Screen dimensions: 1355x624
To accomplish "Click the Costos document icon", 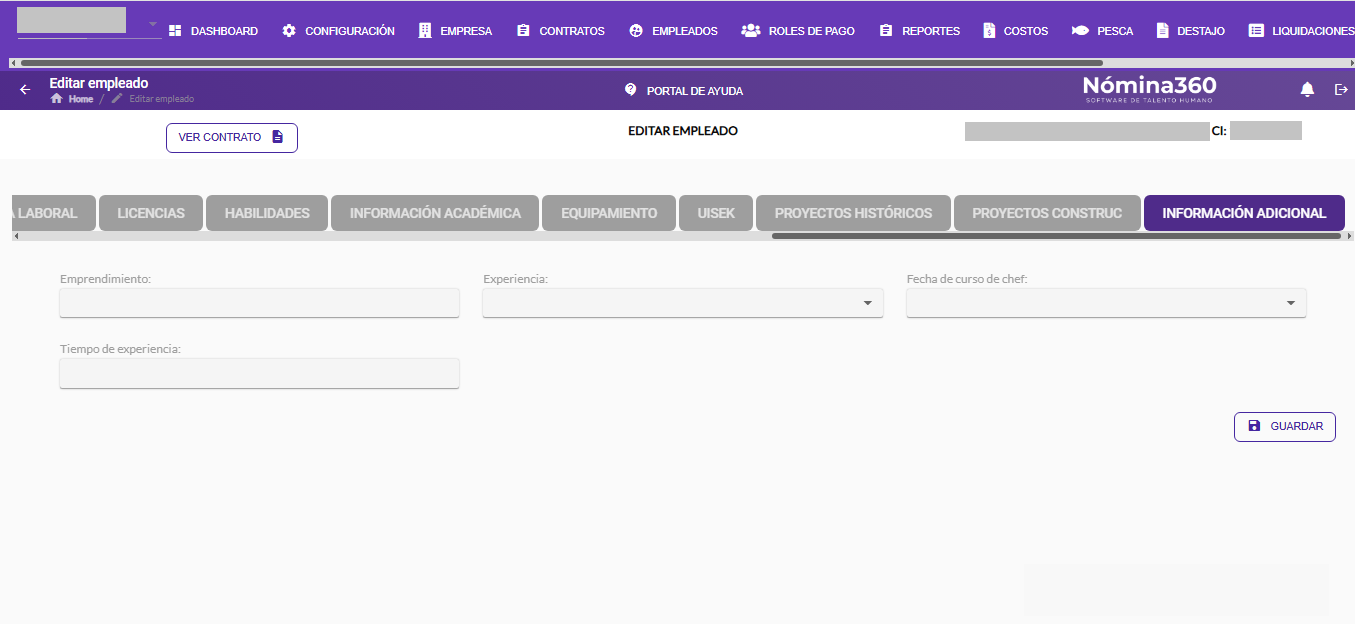I will (x=989, y=31).
